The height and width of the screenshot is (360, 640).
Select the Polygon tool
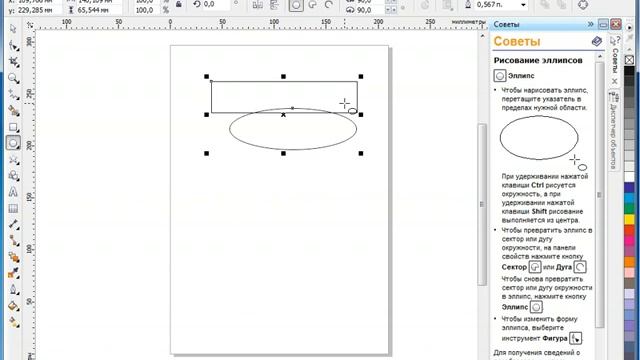click(x=13, y=160)
